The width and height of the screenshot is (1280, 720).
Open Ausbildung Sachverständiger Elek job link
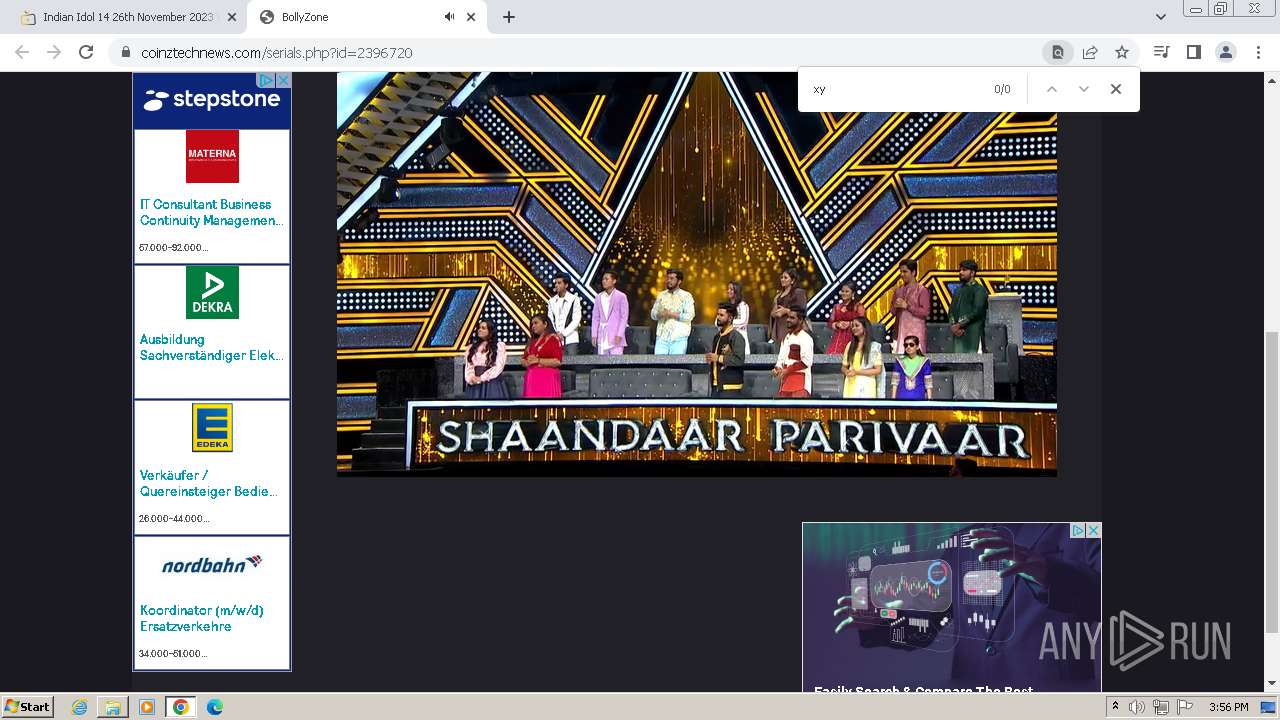tap(211, 347)
